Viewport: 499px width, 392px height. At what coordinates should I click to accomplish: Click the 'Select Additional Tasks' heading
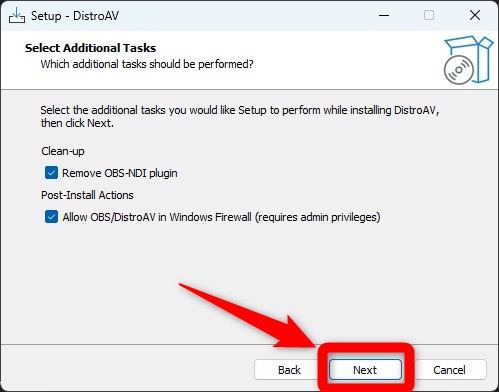click(x=90, y=48)
